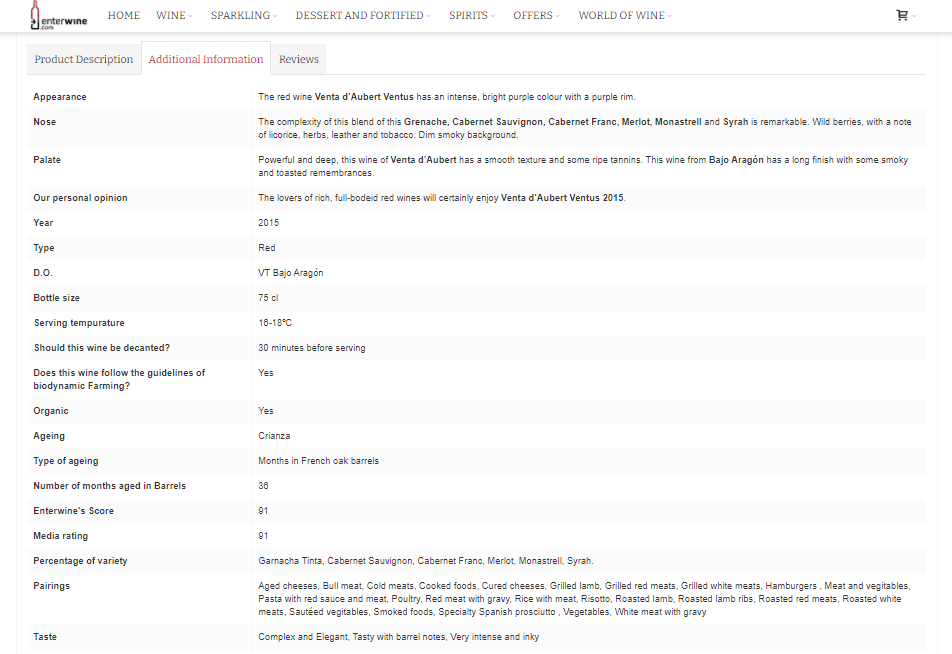Click 'Number of months aged in Barrels' label
This screenshot has width=952, height=654.
(x=109, y=486)
